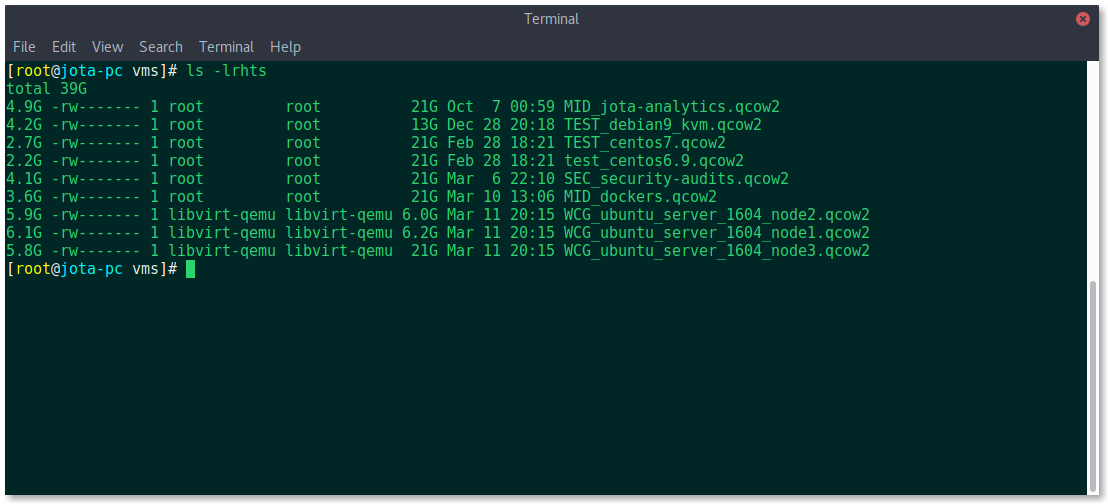Open the View menu

point(107,47)
